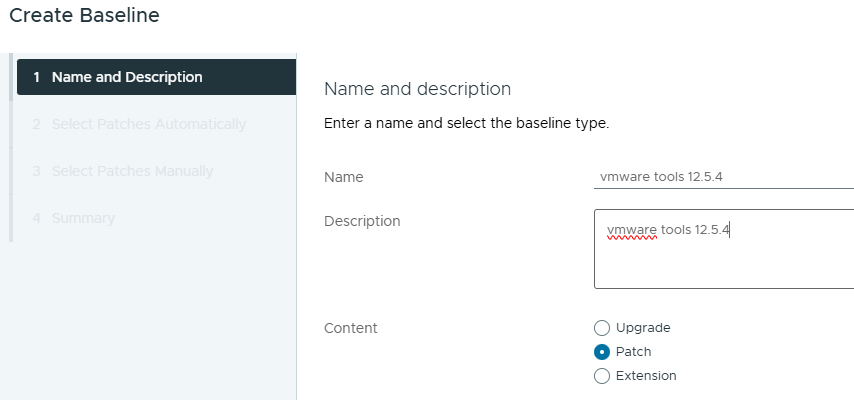Click the Description field label
The width and height of the screenshot is (854, 400).
pyautogui.click(x=362, y=221)
